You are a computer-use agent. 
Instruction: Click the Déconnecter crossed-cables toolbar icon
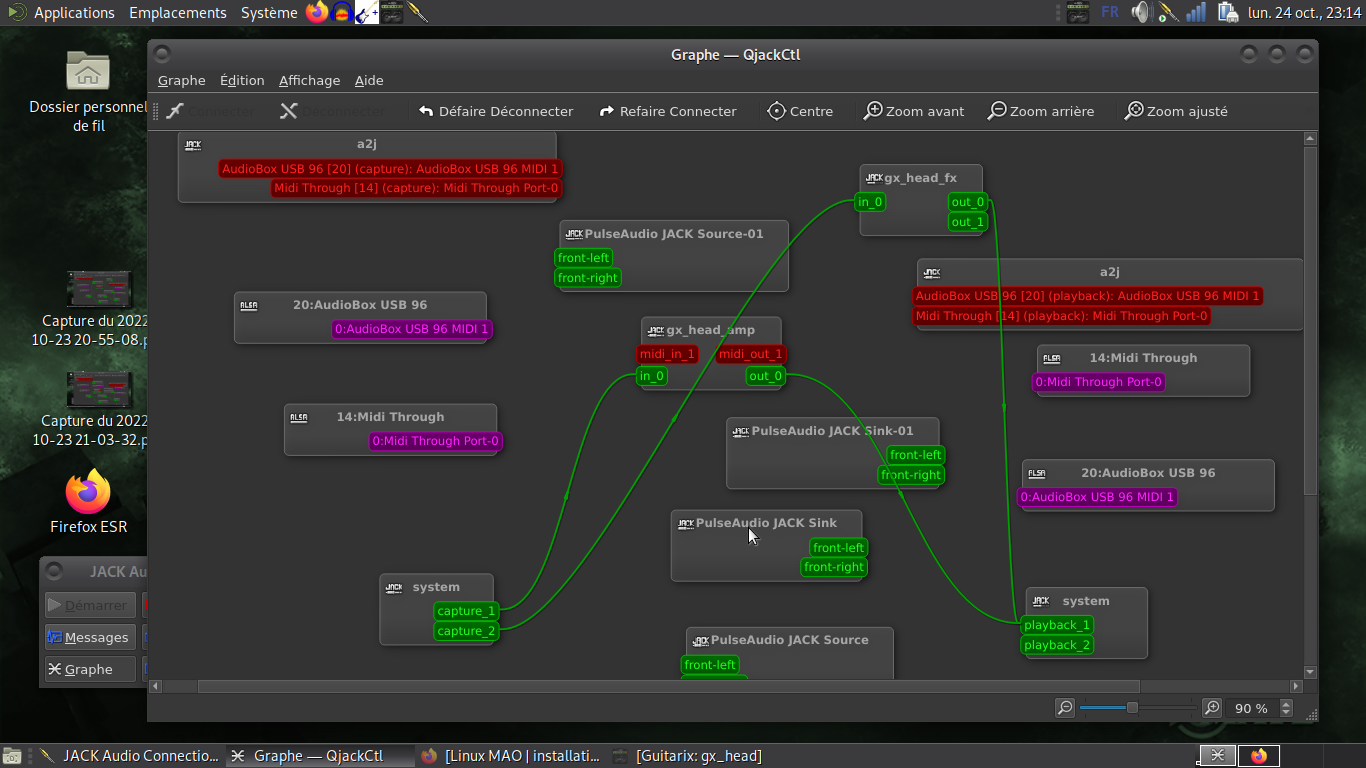click(x=289, y=111)
